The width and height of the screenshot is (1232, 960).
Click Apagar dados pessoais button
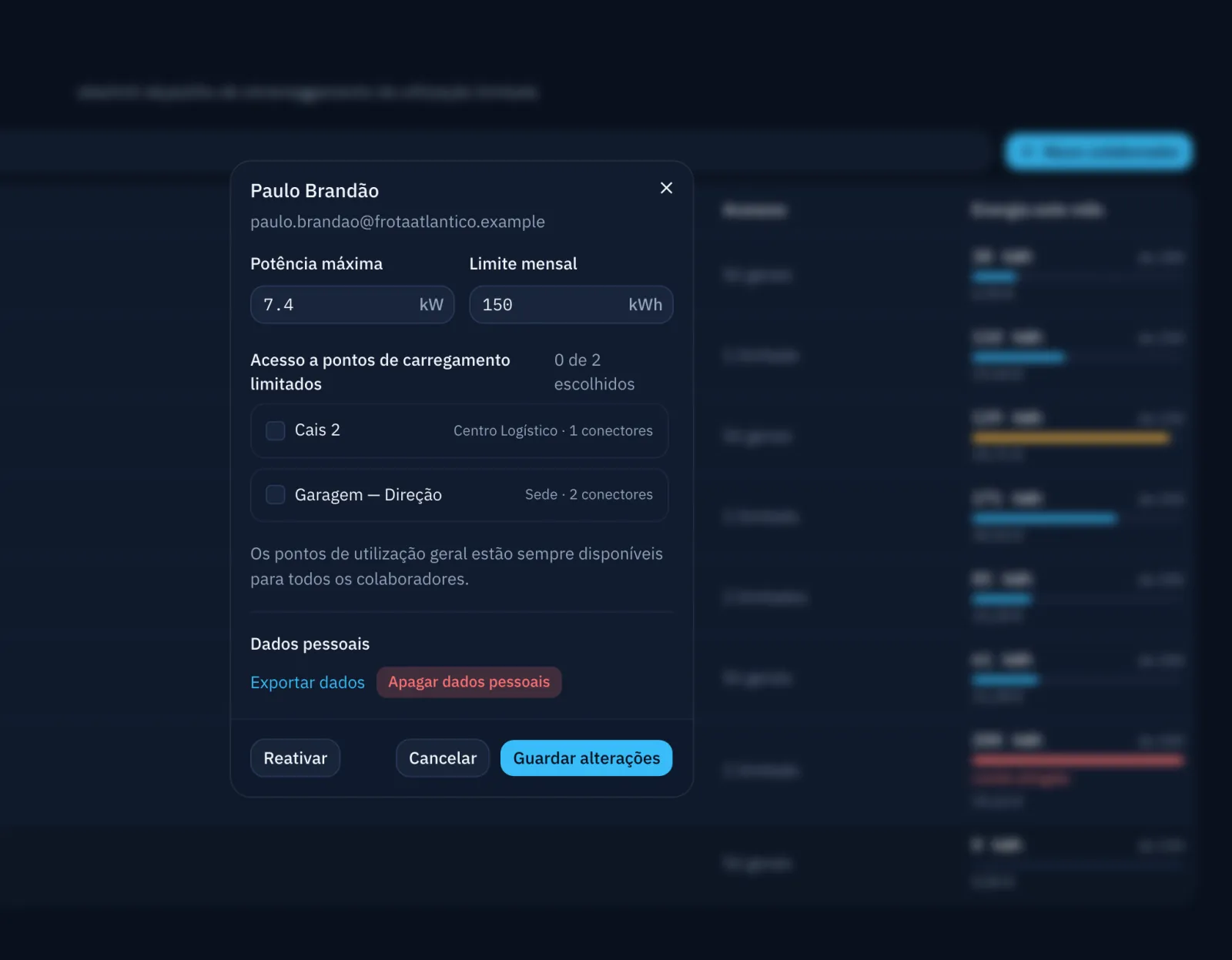tap(469, 682)
